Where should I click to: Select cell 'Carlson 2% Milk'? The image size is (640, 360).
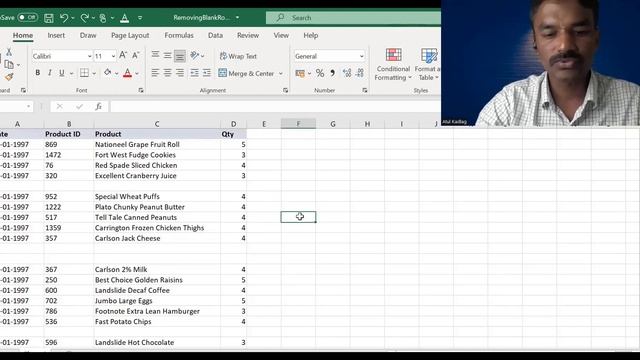tap(157, 269)
